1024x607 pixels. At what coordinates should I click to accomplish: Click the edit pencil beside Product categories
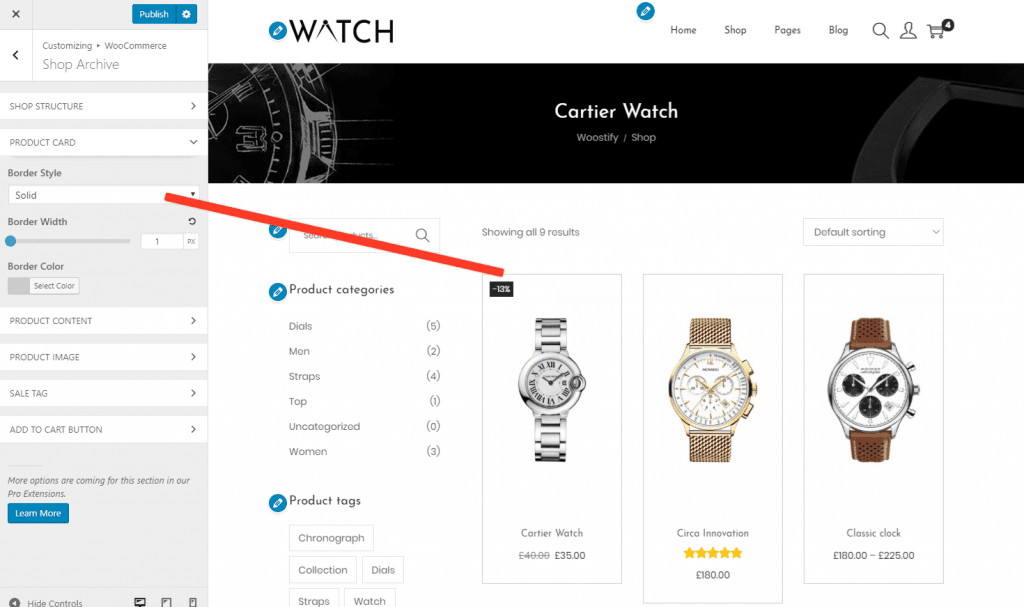[278, 291]
